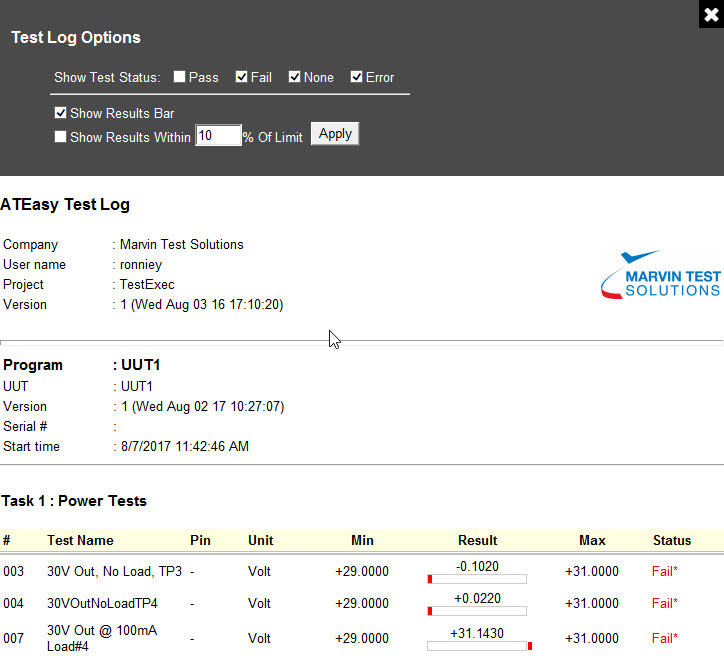
Task: Select the 30VOutNoLoadTP4 test name
Action: (102, 603)
